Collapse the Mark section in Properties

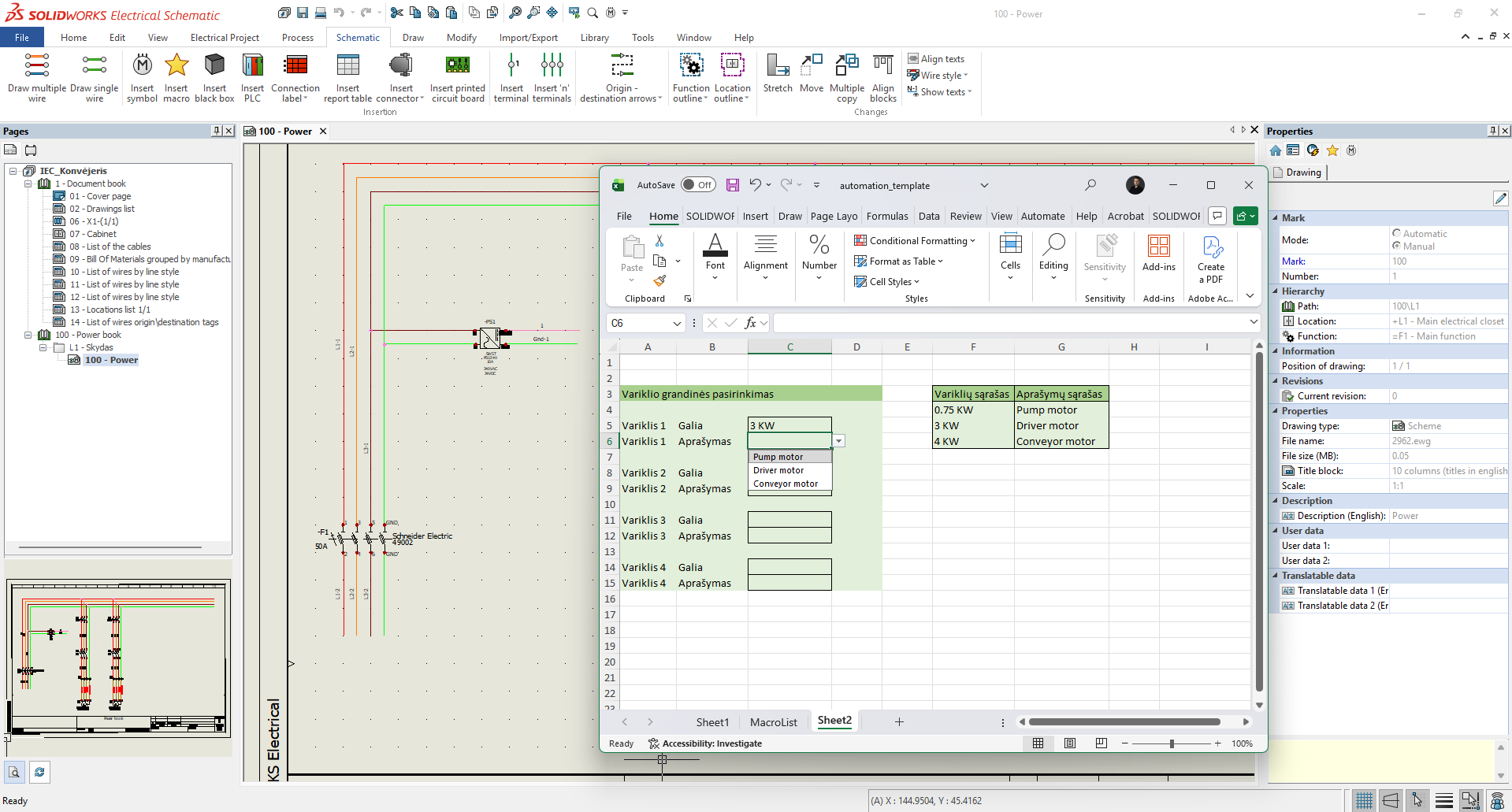pyautogui.click(x=1276, y=218)
